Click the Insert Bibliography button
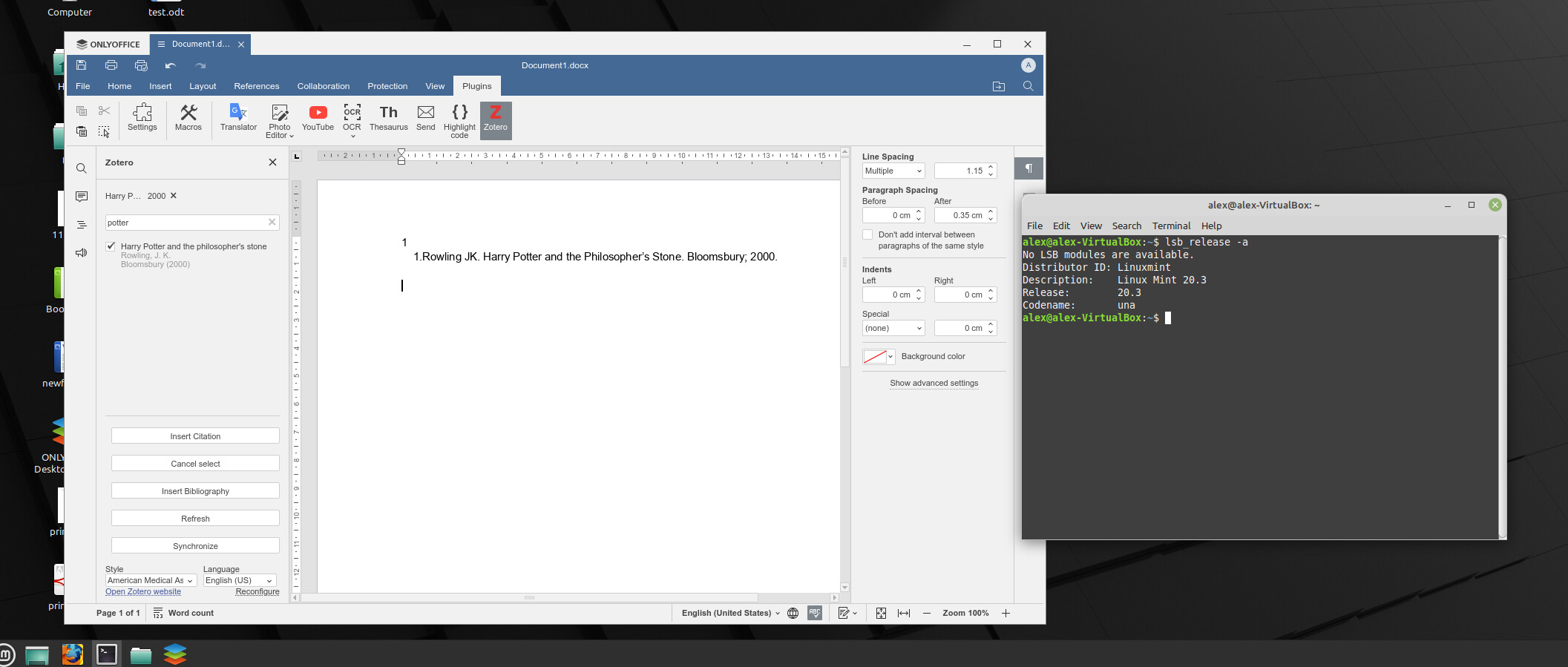The image size is (1568, 667). [195, 491]
